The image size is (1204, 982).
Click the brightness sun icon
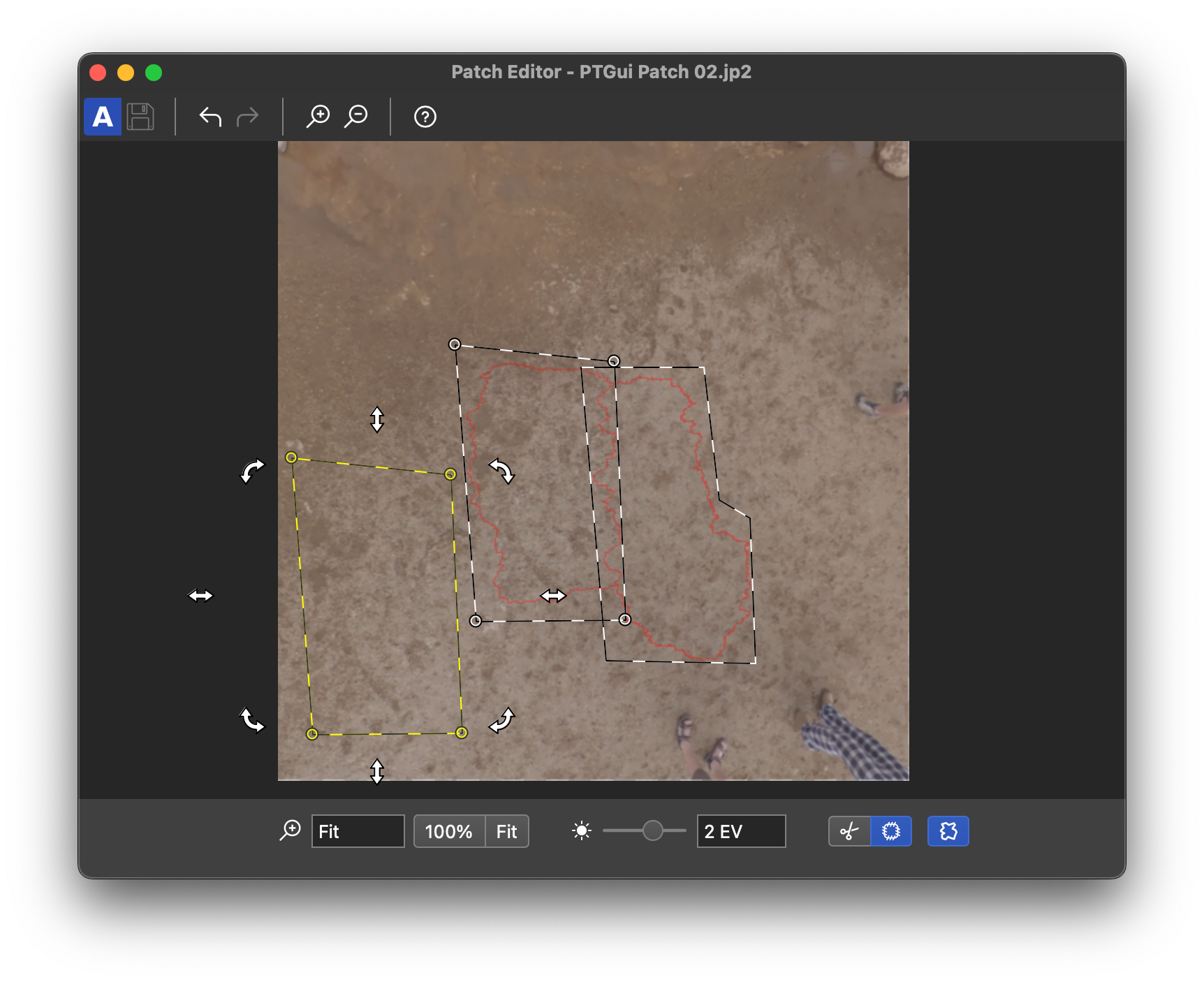point(582,830)
